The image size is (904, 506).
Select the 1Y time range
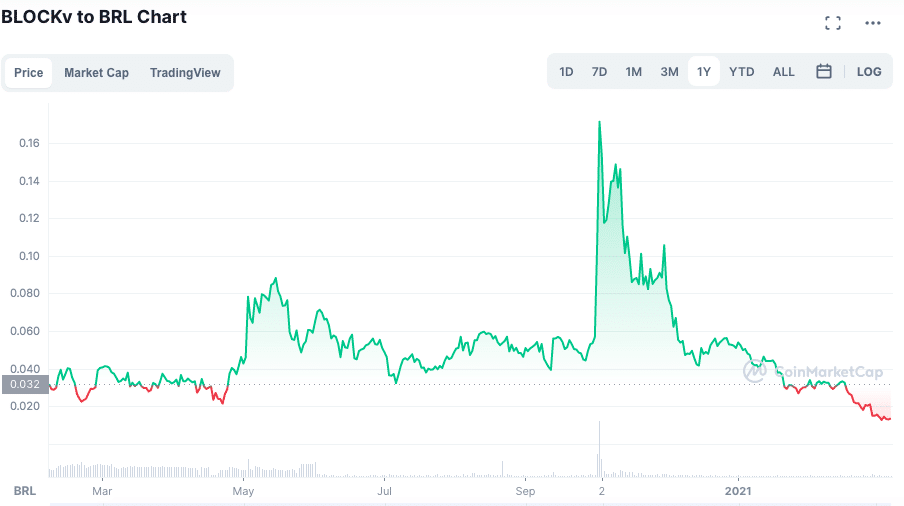pyautogui.click(x=704, y=71)
